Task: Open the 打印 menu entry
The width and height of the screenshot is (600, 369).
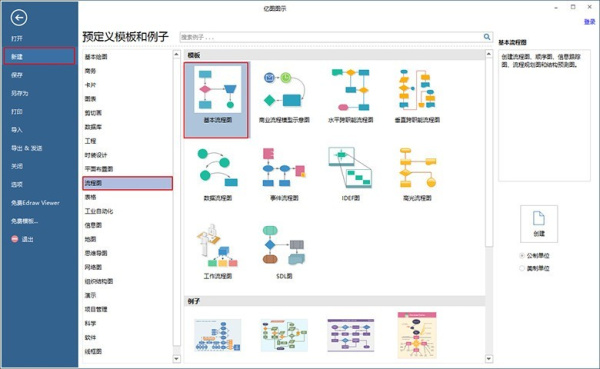Action: tap(16, 111)
